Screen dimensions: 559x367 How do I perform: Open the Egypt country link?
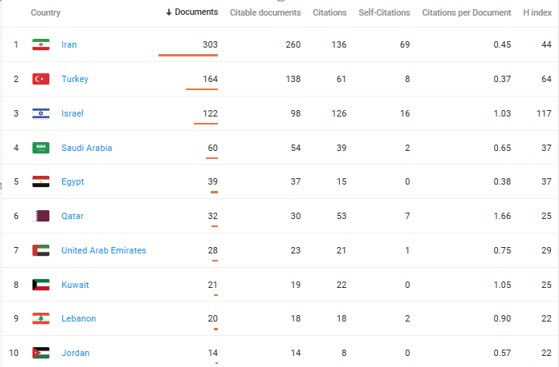73,182
